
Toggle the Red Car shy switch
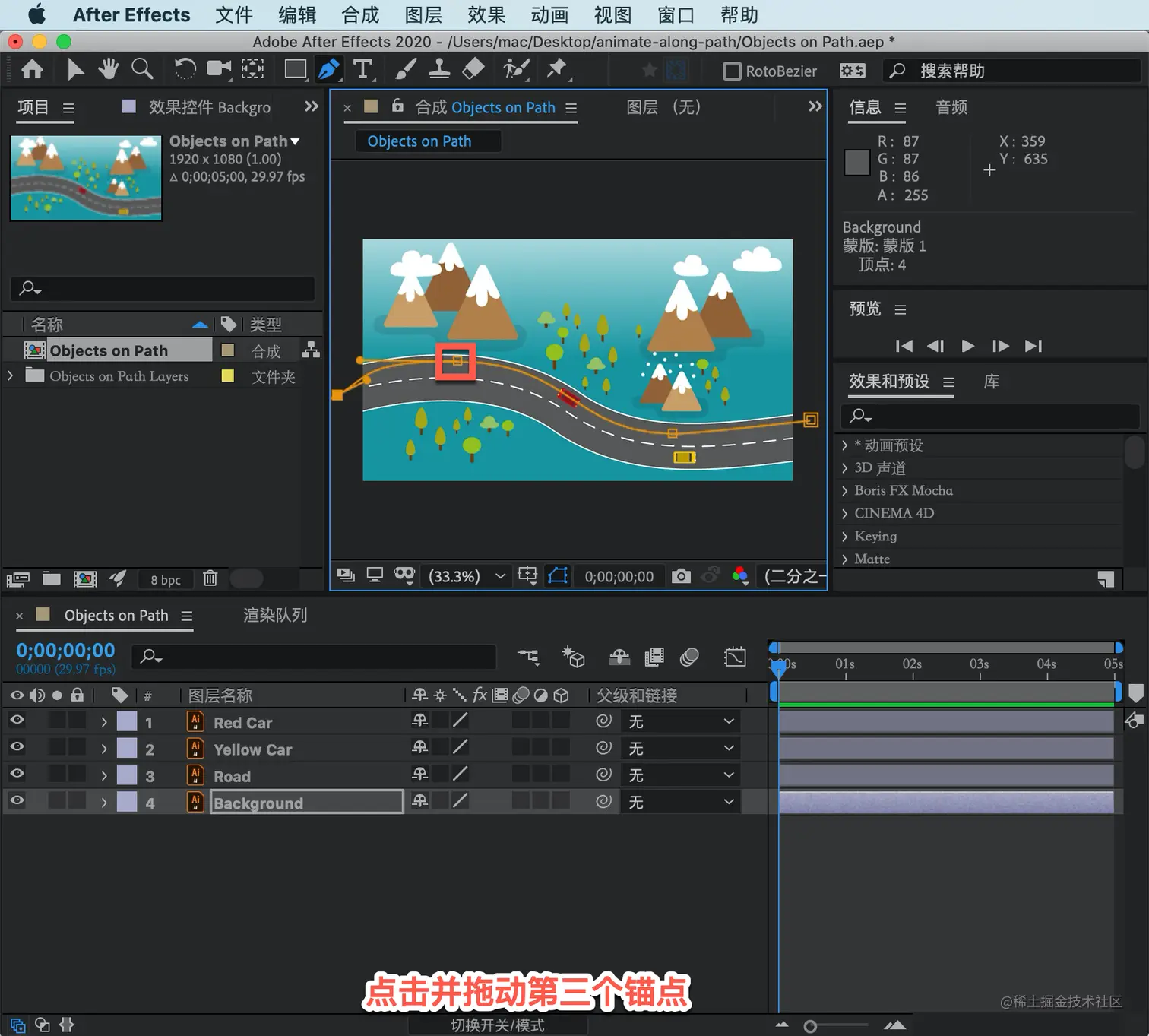point(419,721)
